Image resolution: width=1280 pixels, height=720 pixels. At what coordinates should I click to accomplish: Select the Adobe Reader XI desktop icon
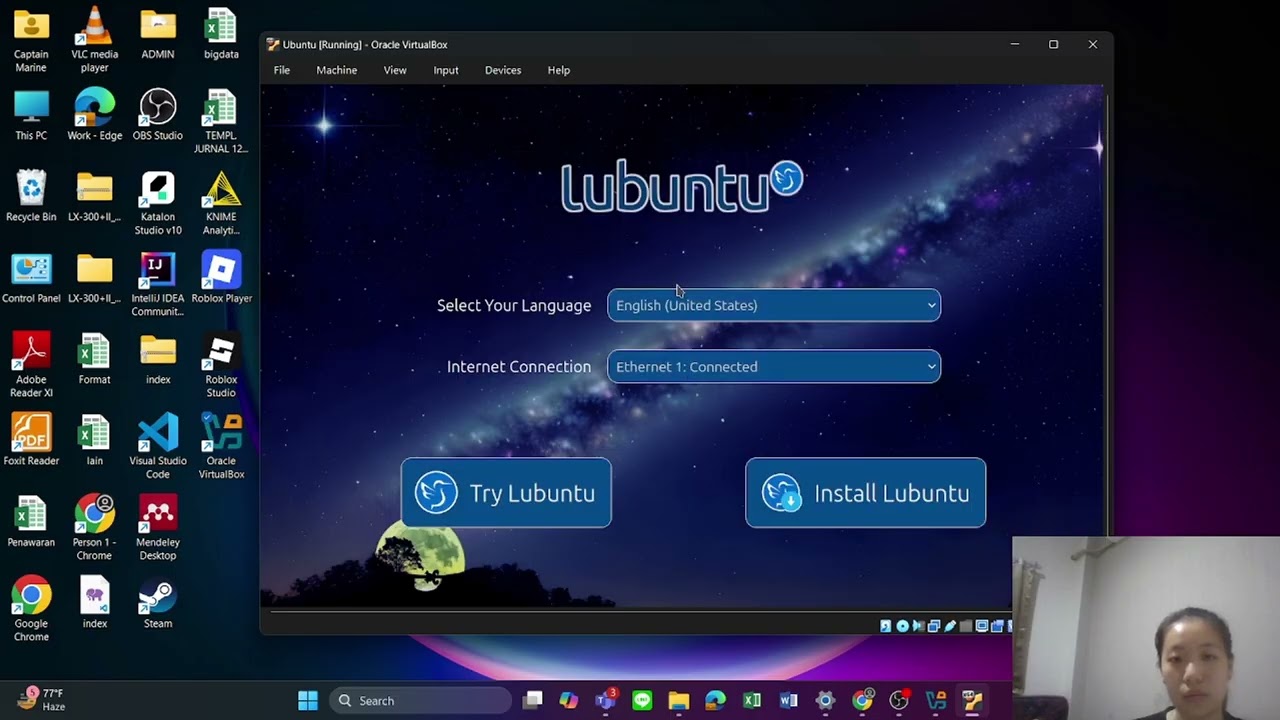(31, 365)
